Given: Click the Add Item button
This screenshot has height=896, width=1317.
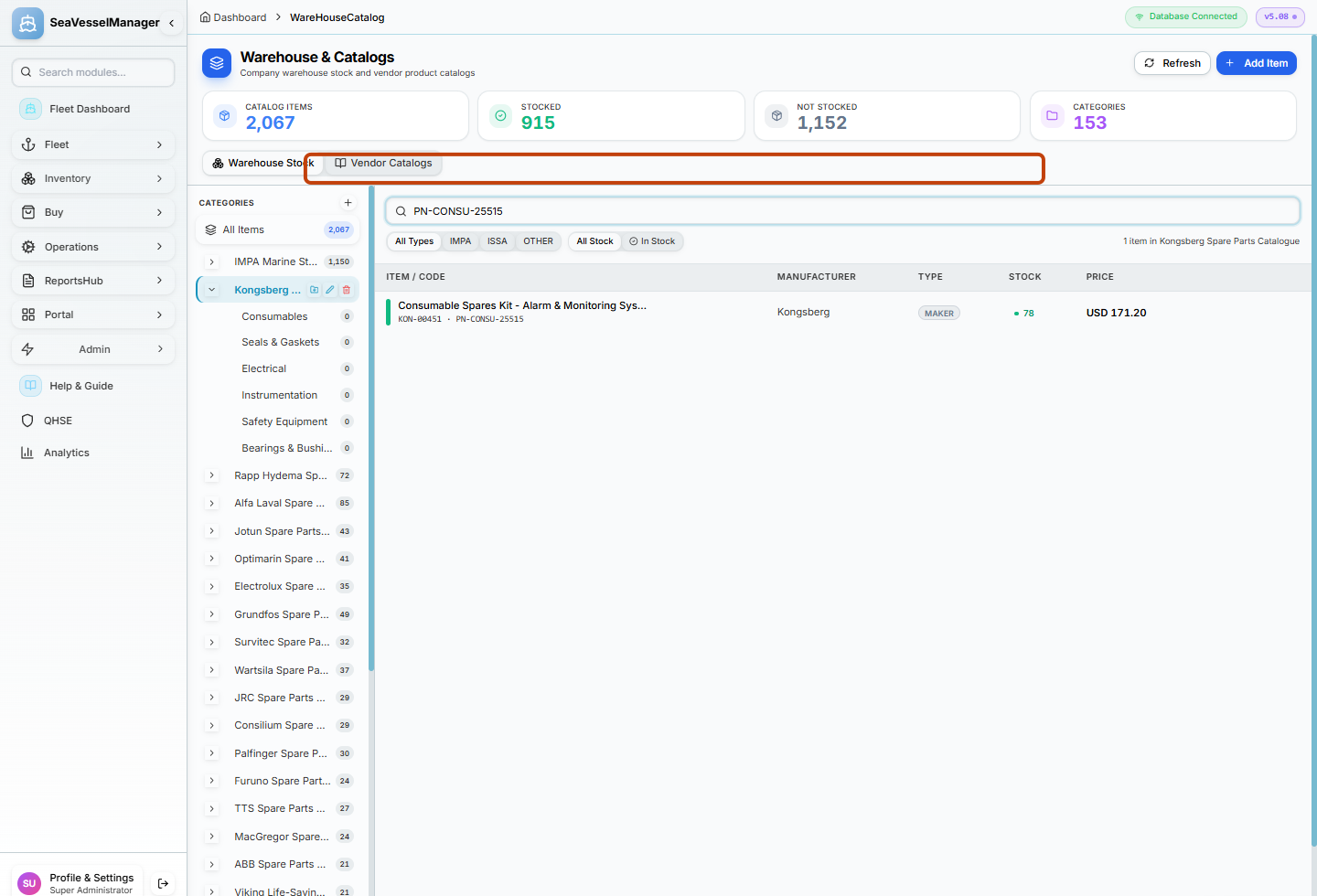Looking at the screenshot, I should click(x=1257, y=63).
